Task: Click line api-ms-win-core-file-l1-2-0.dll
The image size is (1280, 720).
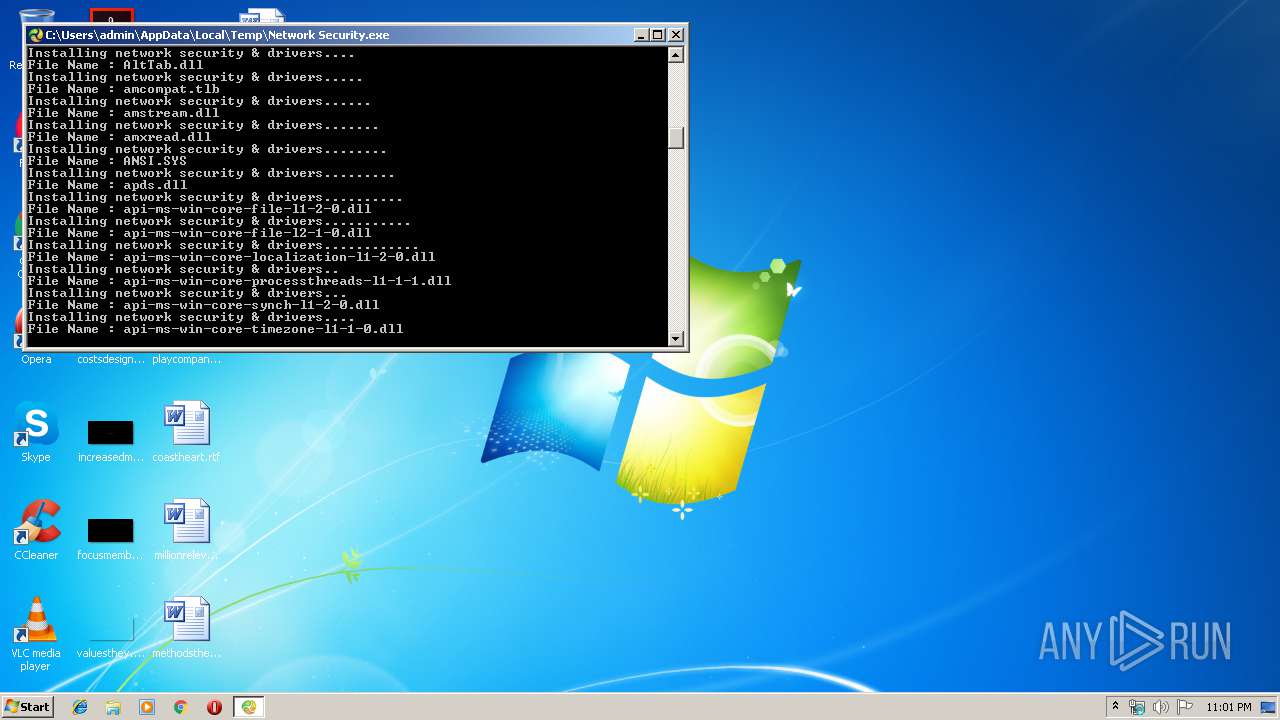Action: click(199, 209)
